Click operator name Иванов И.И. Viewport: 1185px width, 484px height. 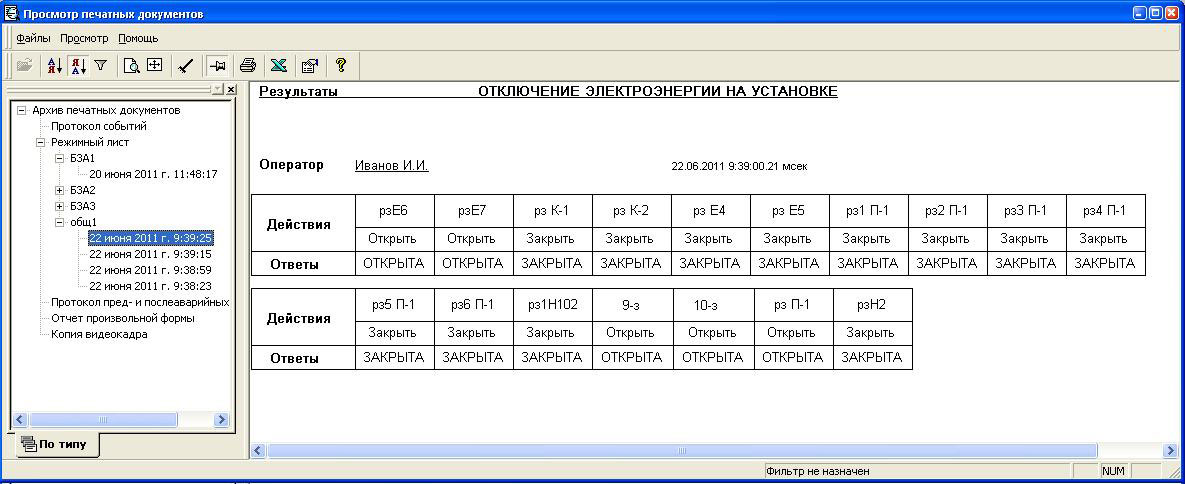391,166
